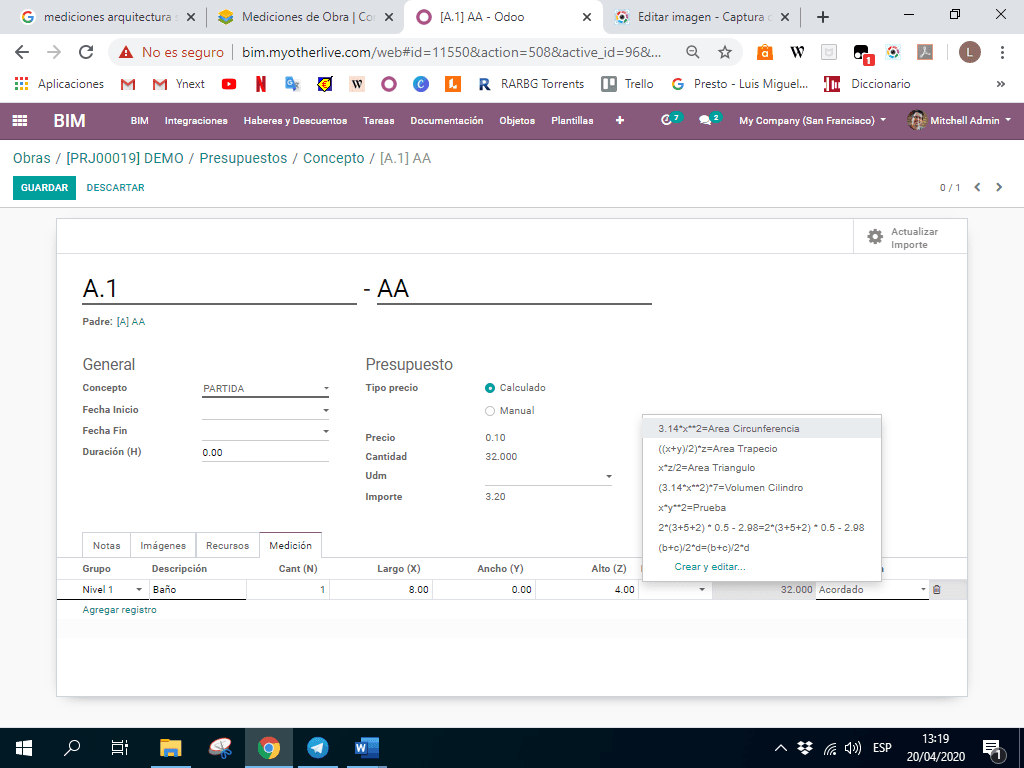Open My Company (San Francisco) selector
The width and height of the screenshot is (1024, 768).
(x=812, y=120)
